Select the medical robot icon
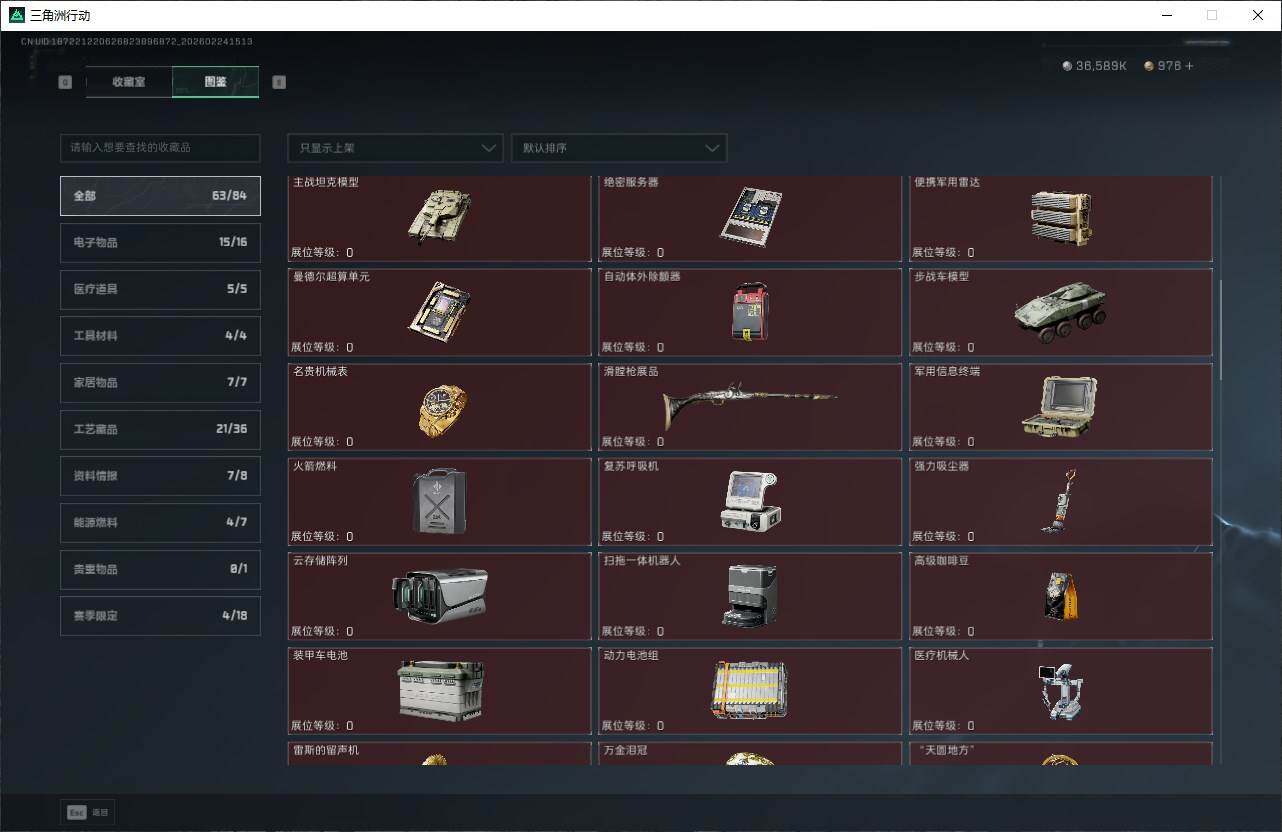 (x=1060, y=690)
